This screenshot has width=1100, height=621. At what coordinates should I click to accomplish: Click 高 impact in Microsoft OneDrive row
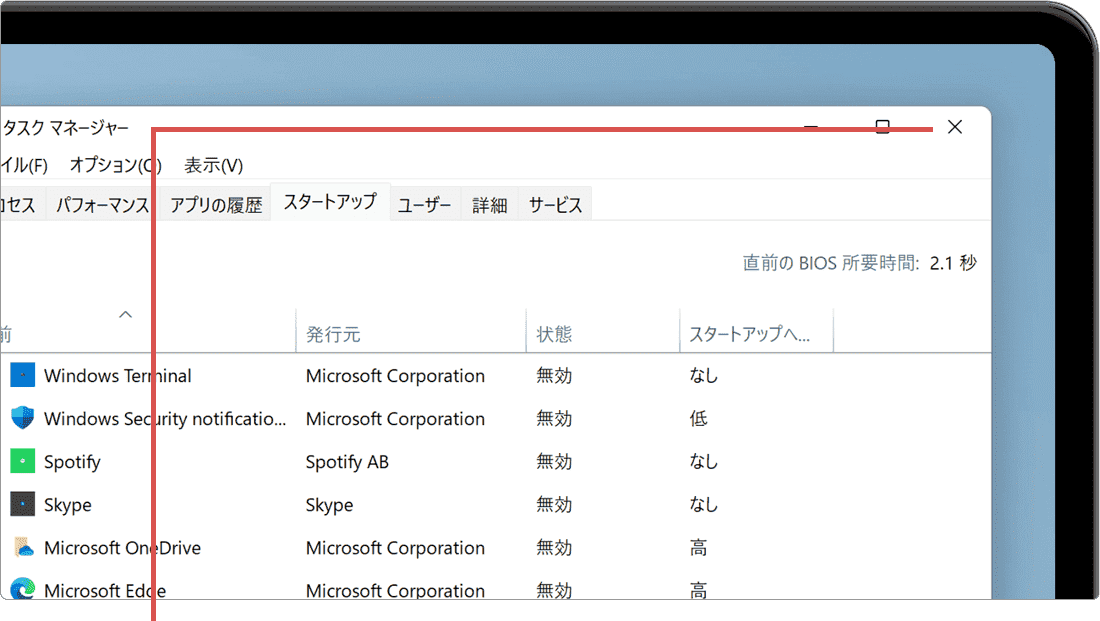click(698, 548)
